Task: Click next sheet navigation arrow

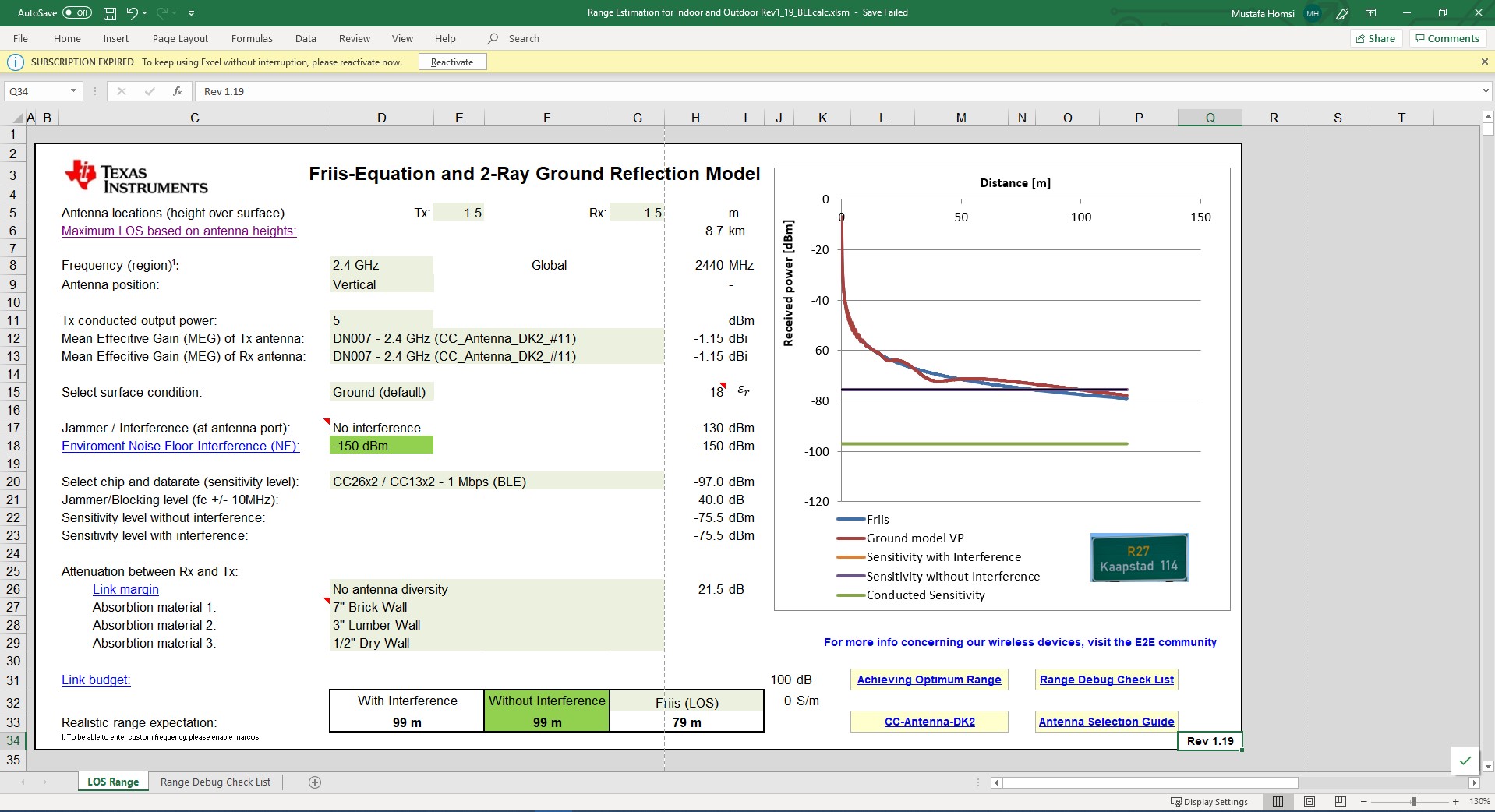Action: pyautogui.click(x=44, y=782)
